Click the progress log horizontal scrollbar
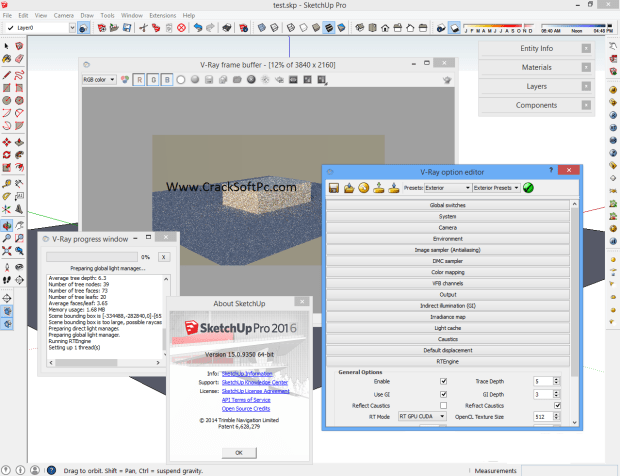Screen dimensions: 620x476 tap(104, 363)
